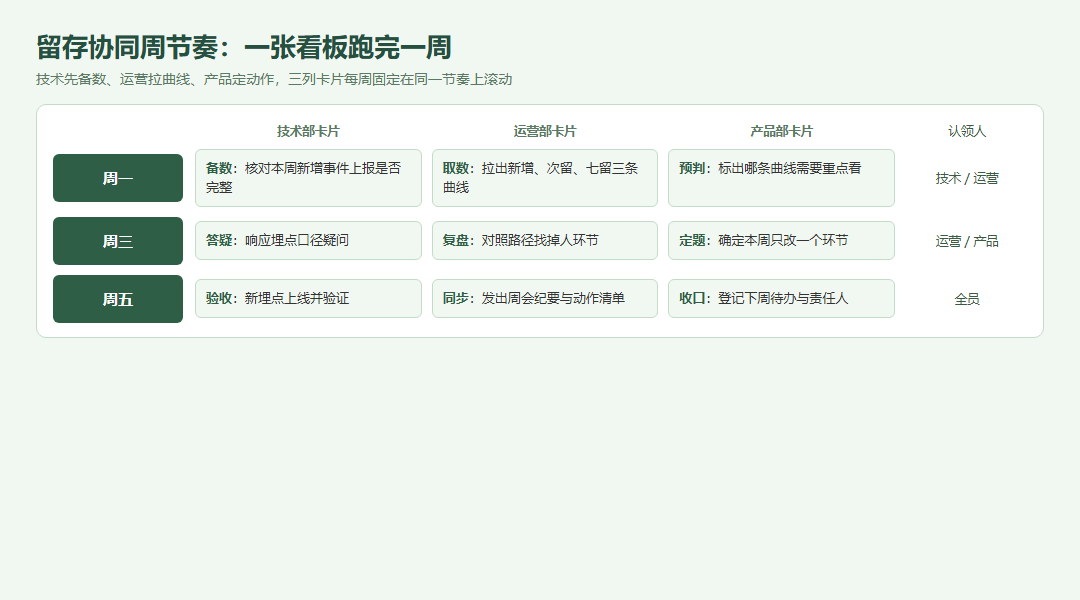1080x600 pixels.
Task: Select the 运营部卡片 column header
Action: point(545,131)
